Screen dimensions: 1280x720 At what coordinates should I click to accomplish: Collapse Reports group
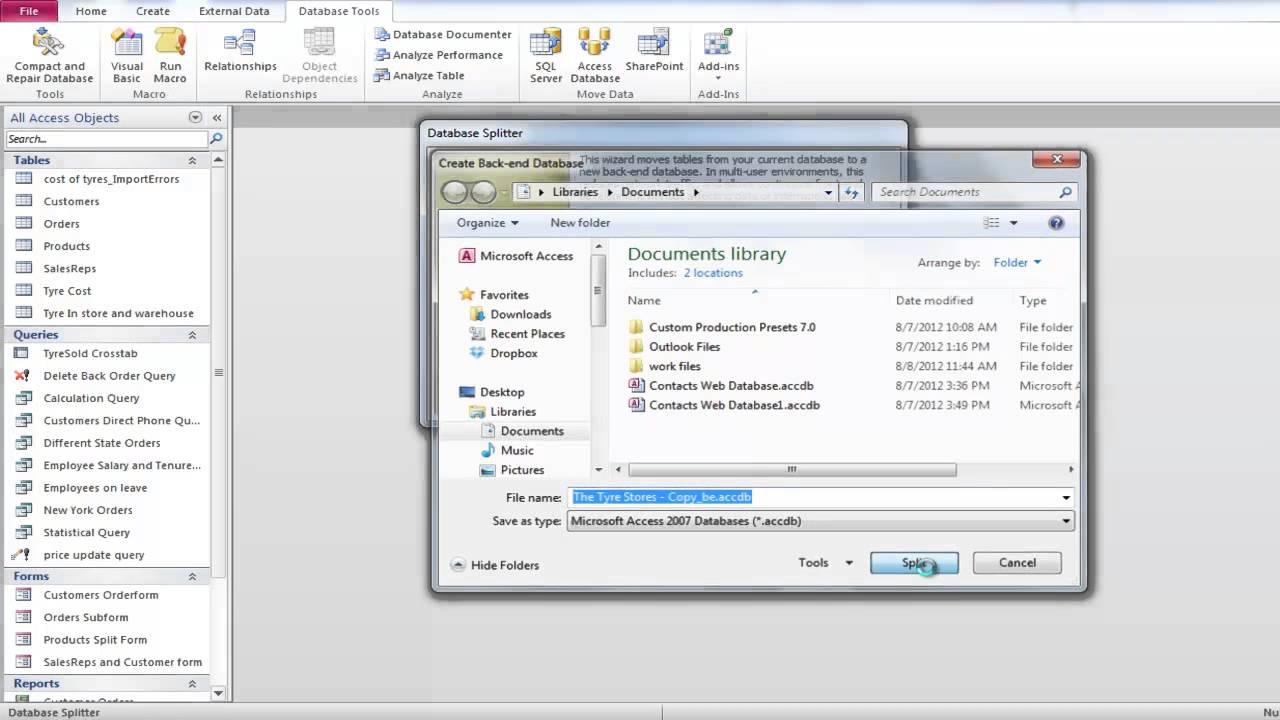coord(192,684)
